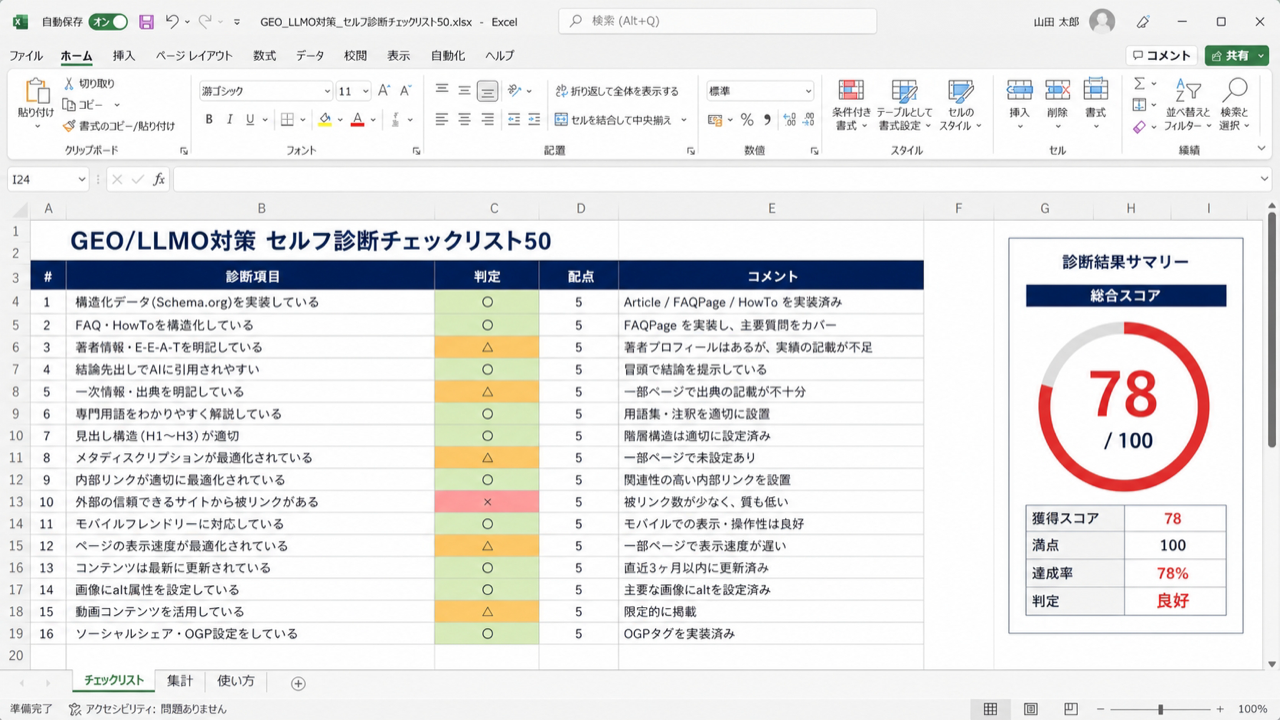The height and width of the screenshot is (720, 1280).
Task: Apply percent style format
Action: (x=746, y=120)
